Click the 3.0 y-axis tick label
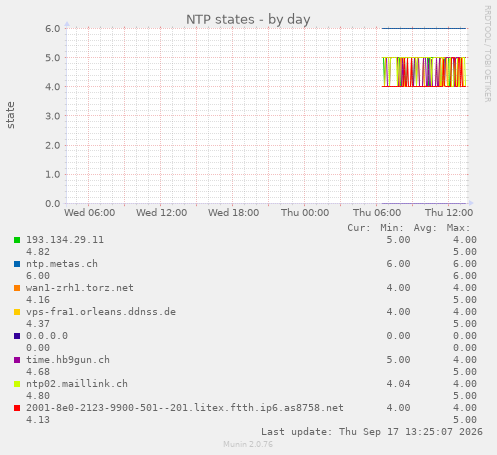The width and height of the screenshot is (497, 455). [53, 116]
